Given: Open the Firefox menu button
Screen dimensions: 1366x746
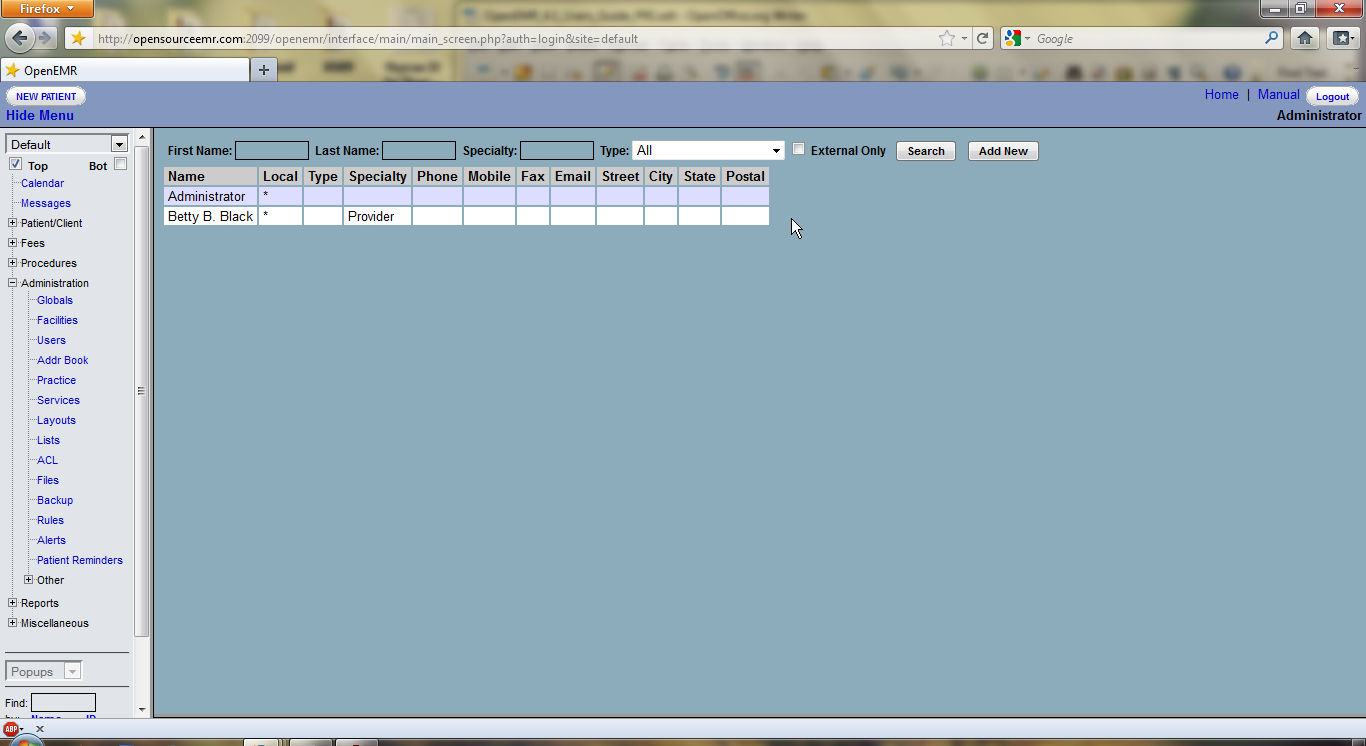Looking at the screenshot, I should click(47, 9).
